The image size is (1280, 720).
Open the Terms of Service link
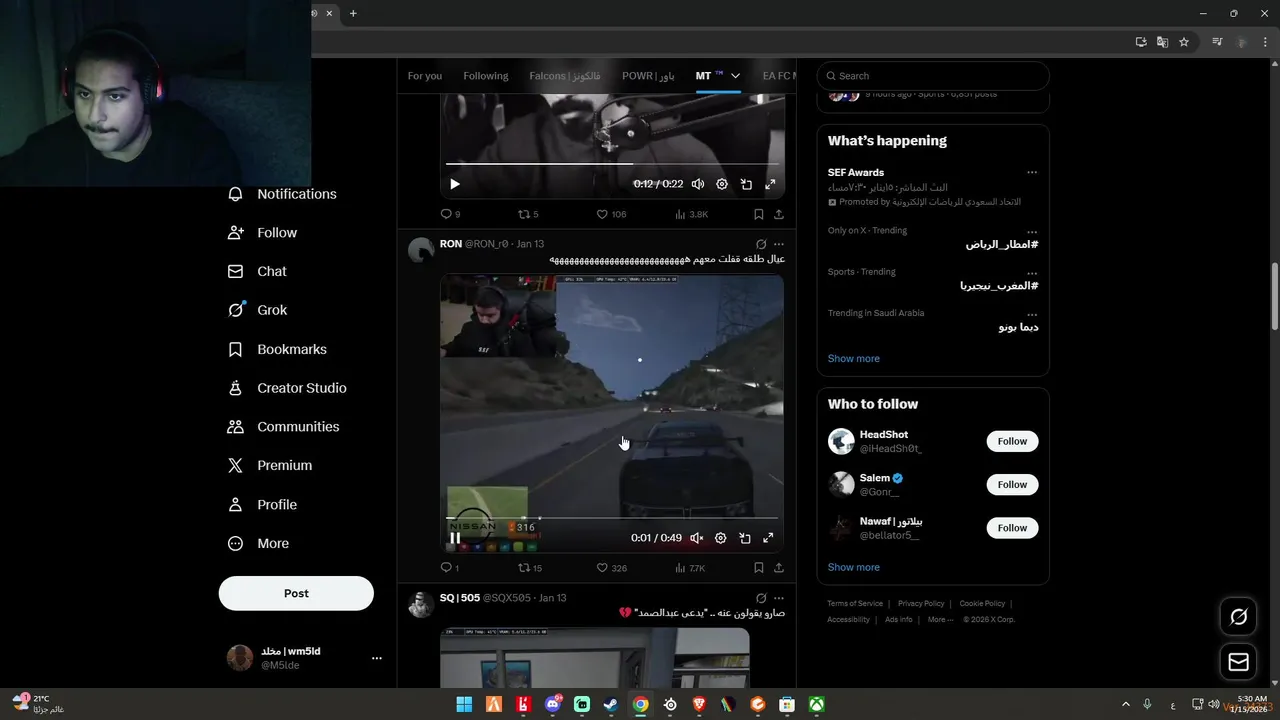855,603
